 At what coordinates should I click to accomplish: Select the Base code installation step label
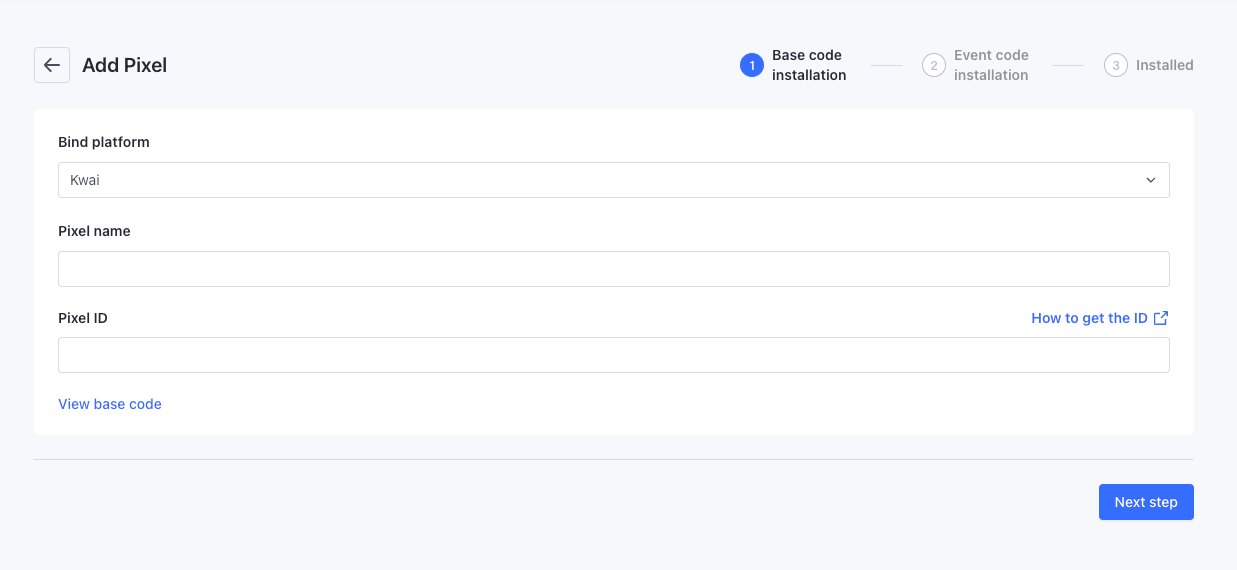pyautogui.click(x=809, y=65)
